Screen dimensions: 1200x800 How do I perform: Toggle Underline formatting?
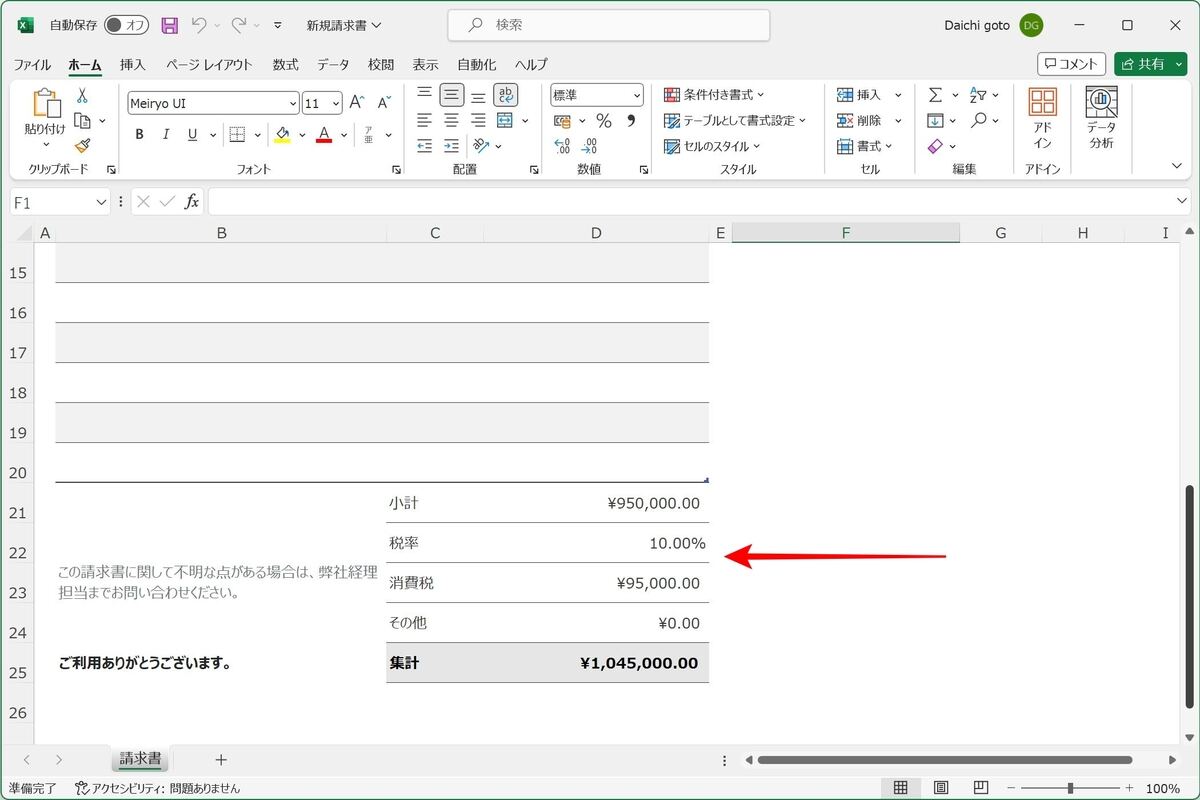tap(190, 135)
